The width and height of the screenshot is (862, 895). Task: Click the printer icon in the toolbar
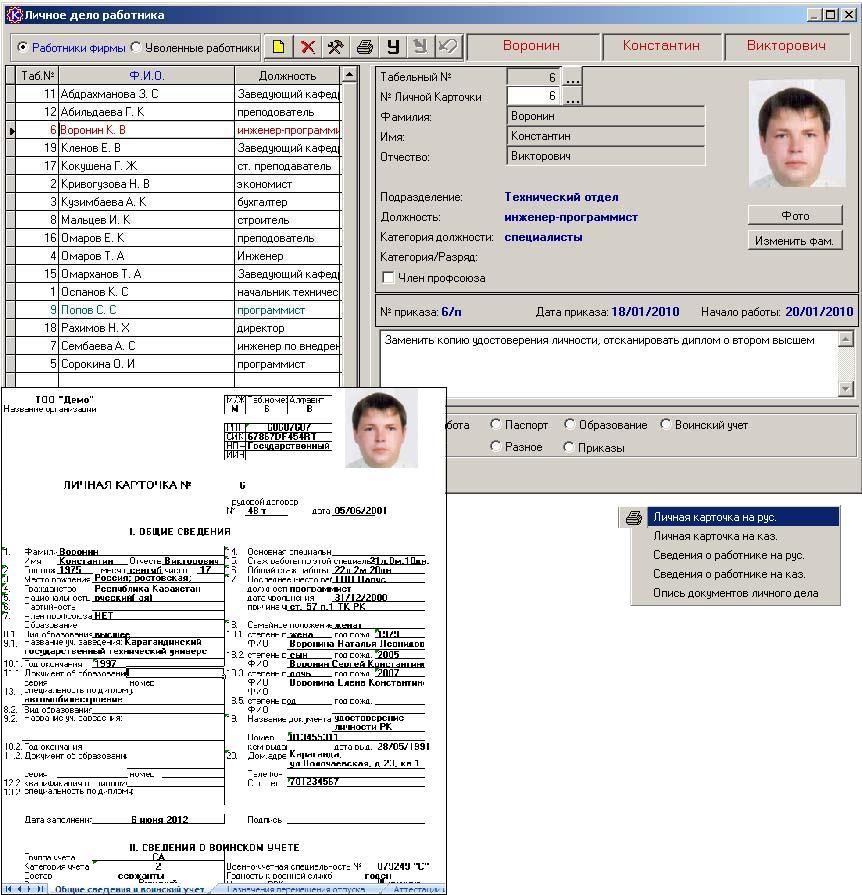click(364, 47)
